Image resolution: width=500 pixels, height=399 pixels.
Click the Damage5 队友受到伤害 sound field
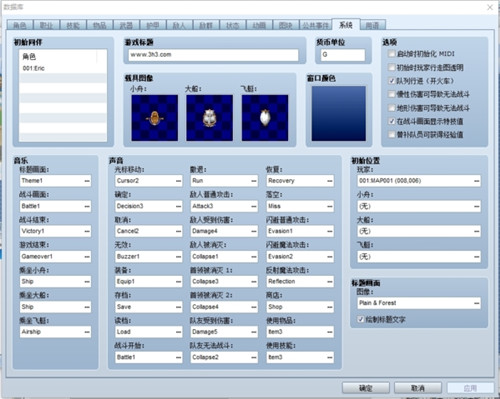point(224,332)
